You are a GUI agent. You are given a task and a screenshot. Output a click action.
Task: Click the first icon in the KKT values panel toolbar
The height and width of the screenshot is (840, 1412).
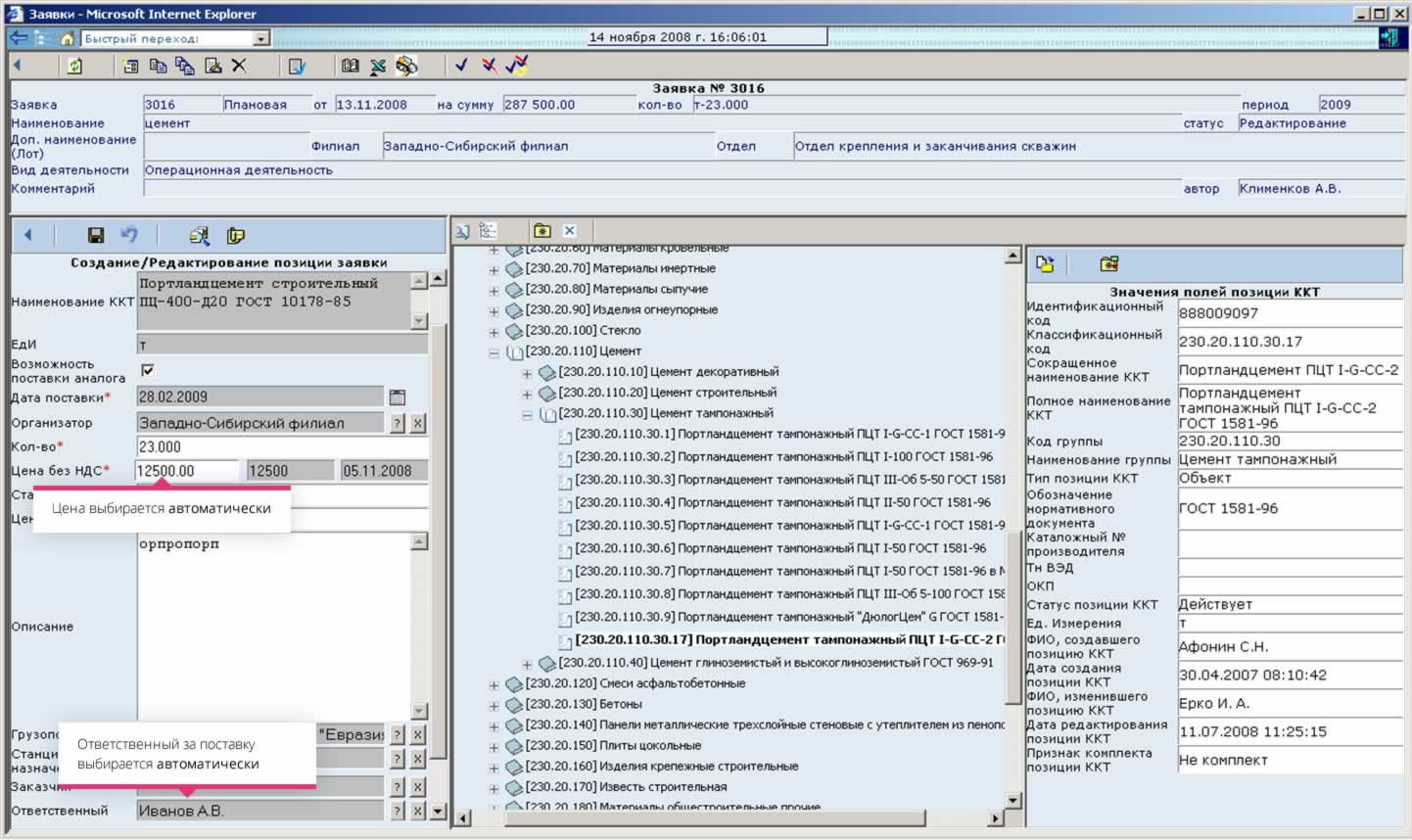coord(1045,264)
